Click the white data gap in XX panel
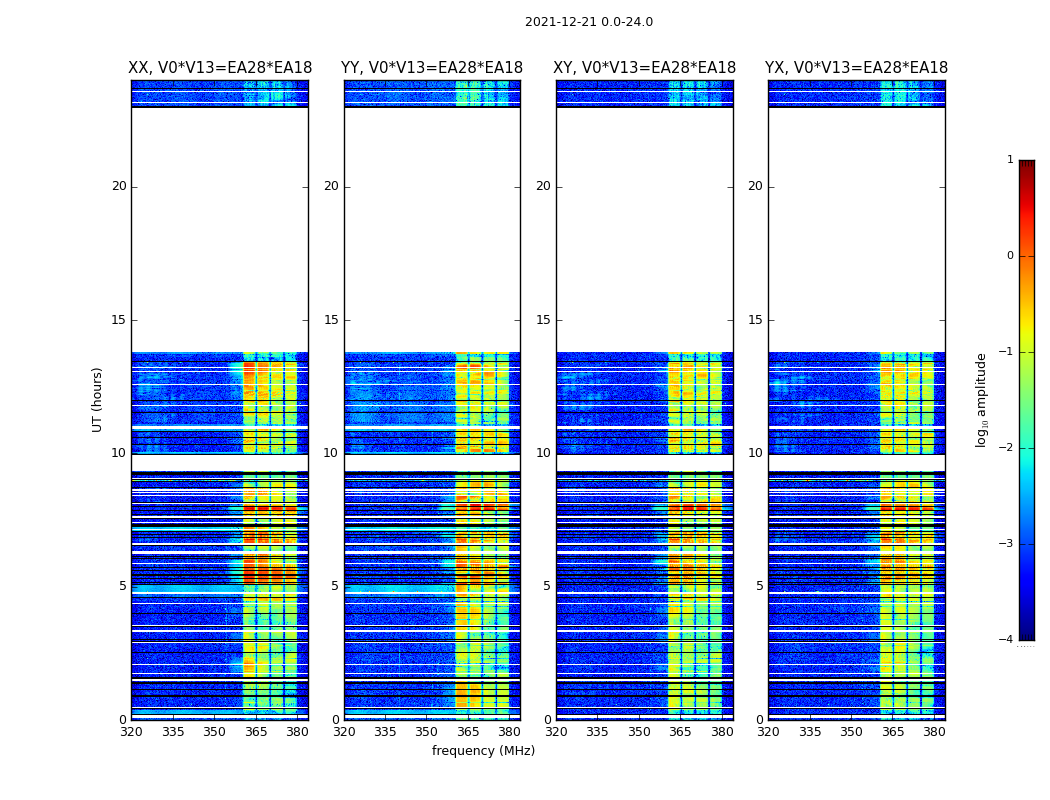Viewport: 1050px width, 800px height. pyautogui.click(x=220, y=230)
